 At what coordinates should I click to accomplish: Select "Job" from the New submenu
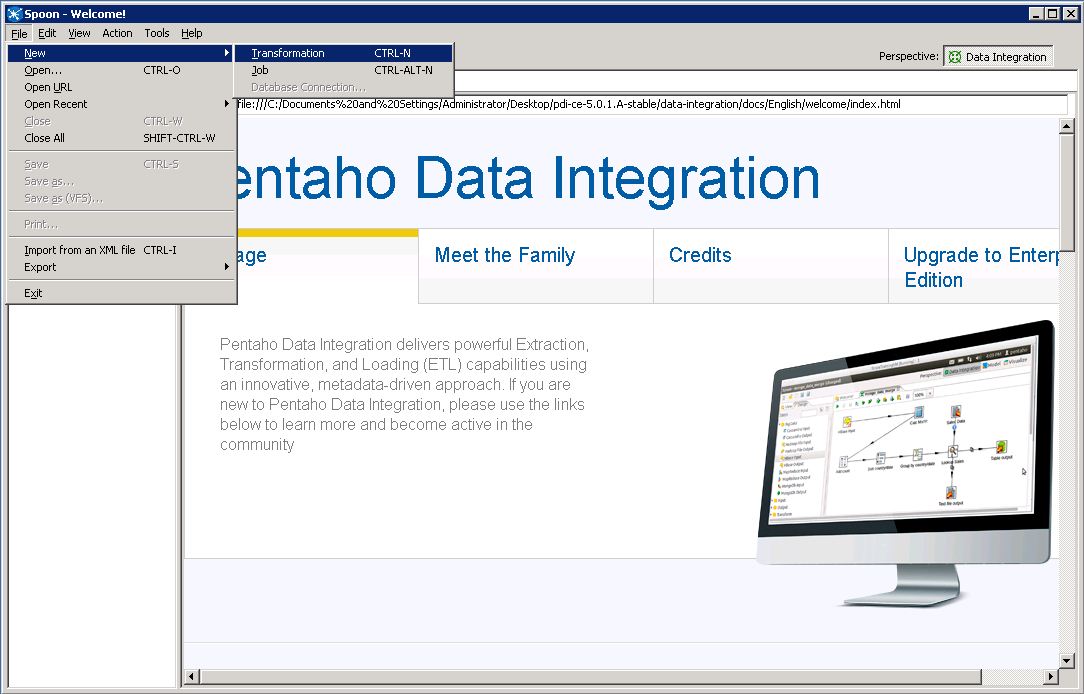coord(262,70)
